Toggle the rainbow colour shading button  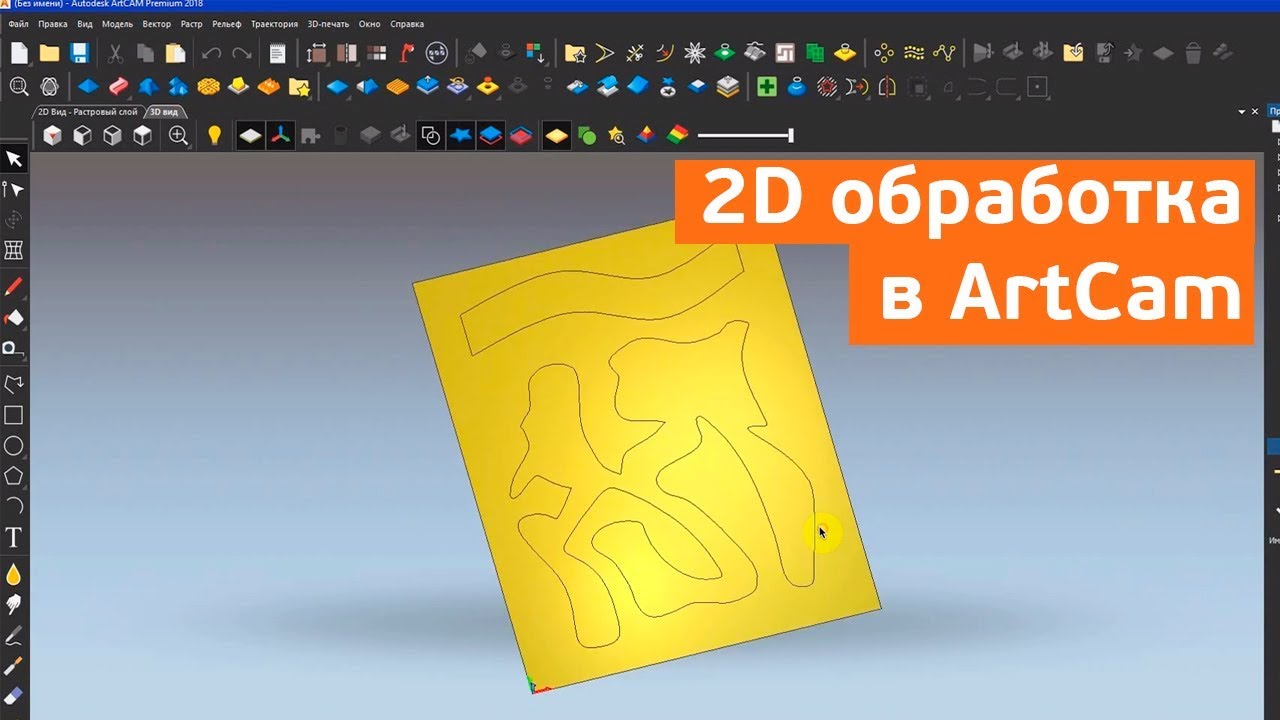pos(677,135)
